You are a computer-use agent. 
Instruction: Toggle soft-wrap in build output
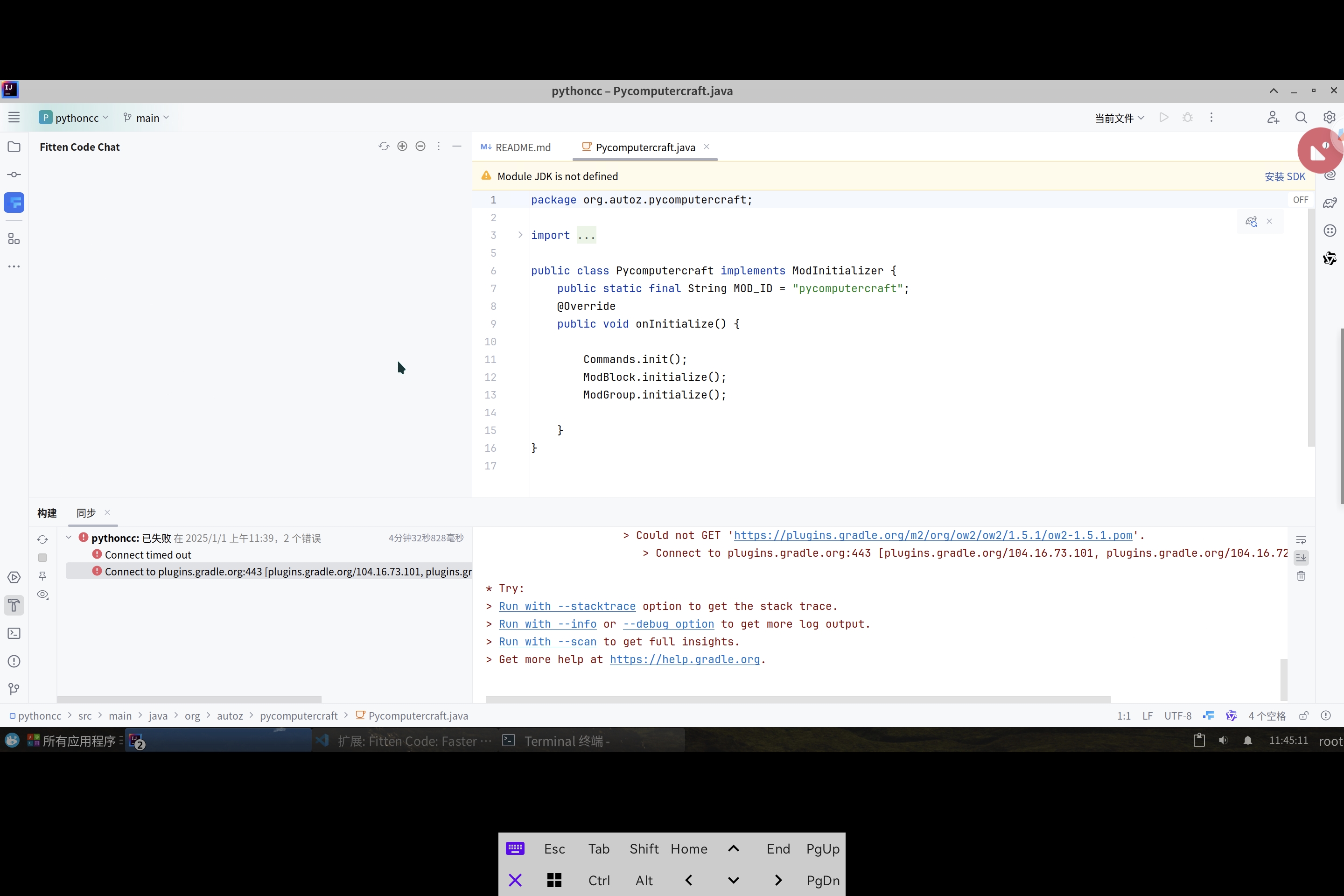(x=1301, y=539)
